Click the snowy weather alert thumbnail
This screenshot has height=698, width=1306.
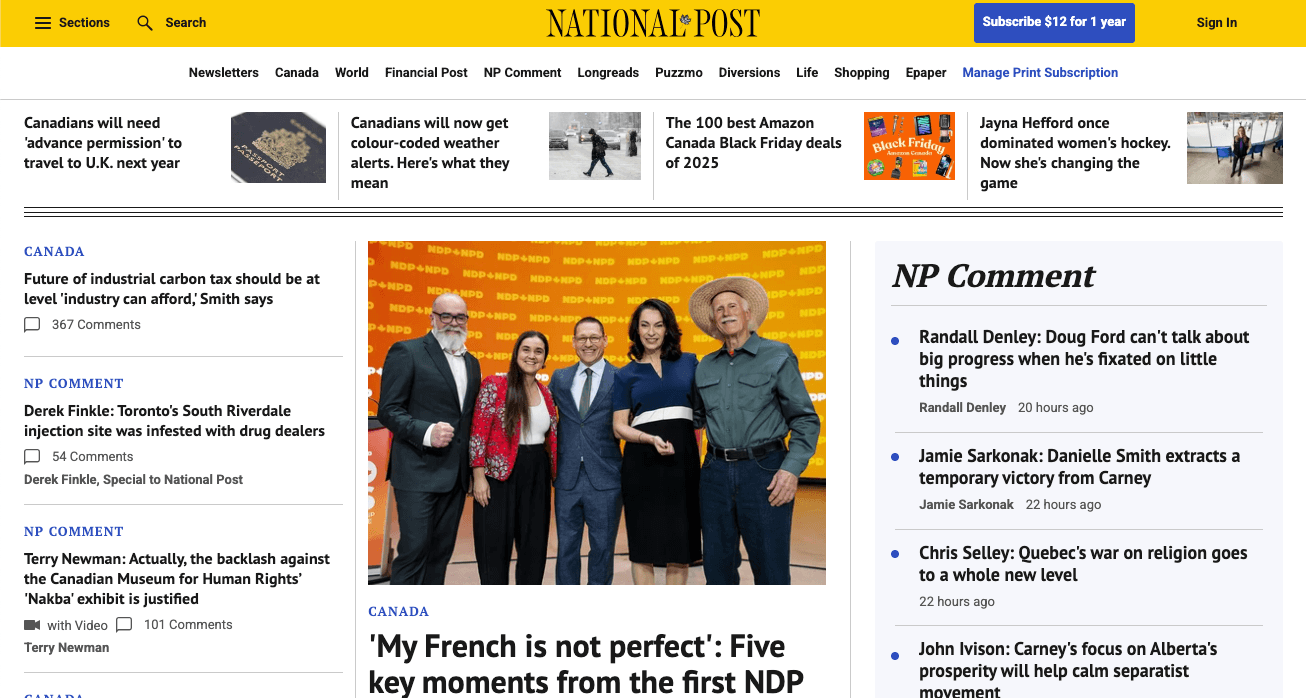595,146
